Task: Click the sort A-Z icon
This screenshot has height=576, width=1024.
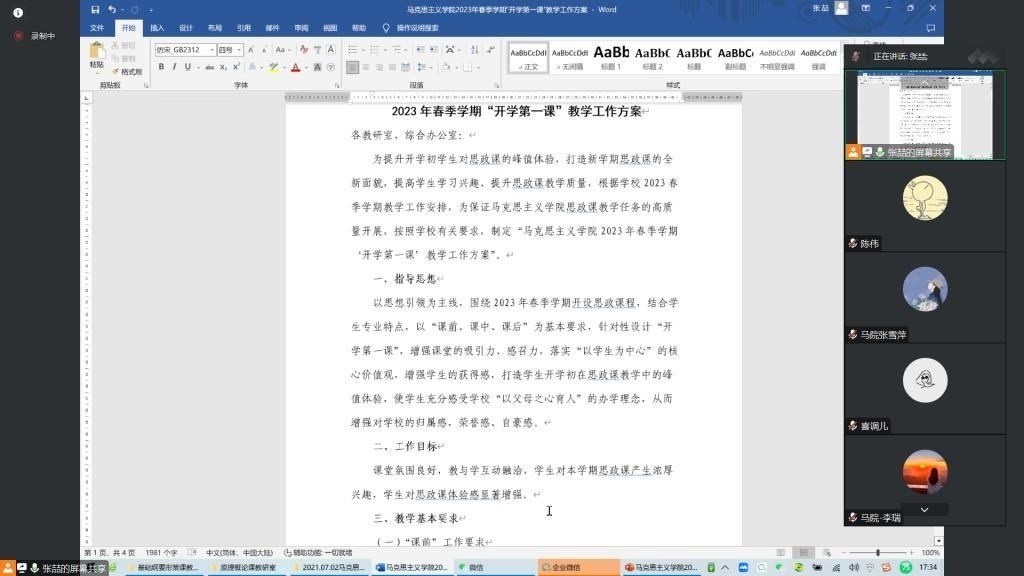Action: [x=475, y=50]
